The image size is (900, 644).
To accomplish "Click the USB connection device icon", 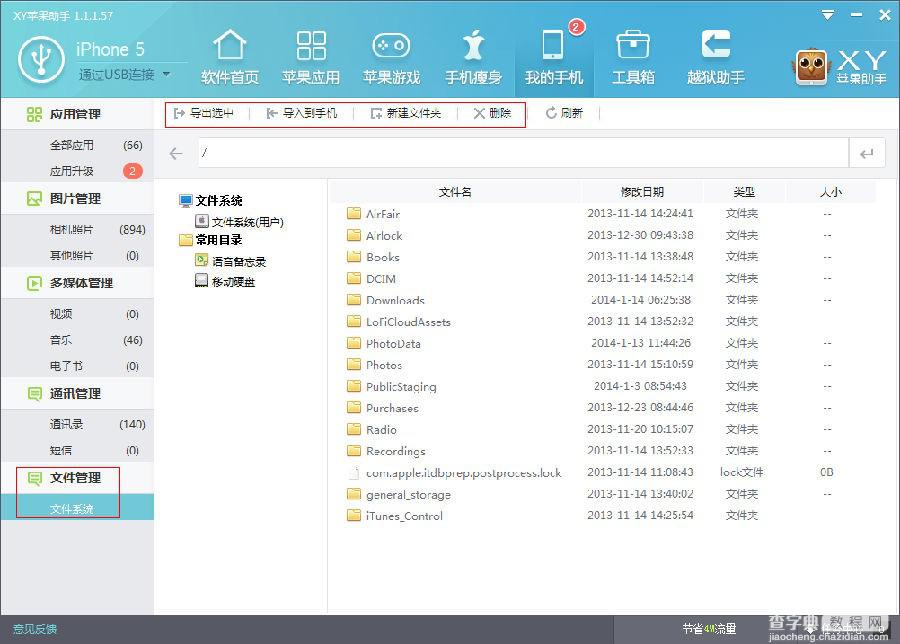I will (x=41, y=59).
